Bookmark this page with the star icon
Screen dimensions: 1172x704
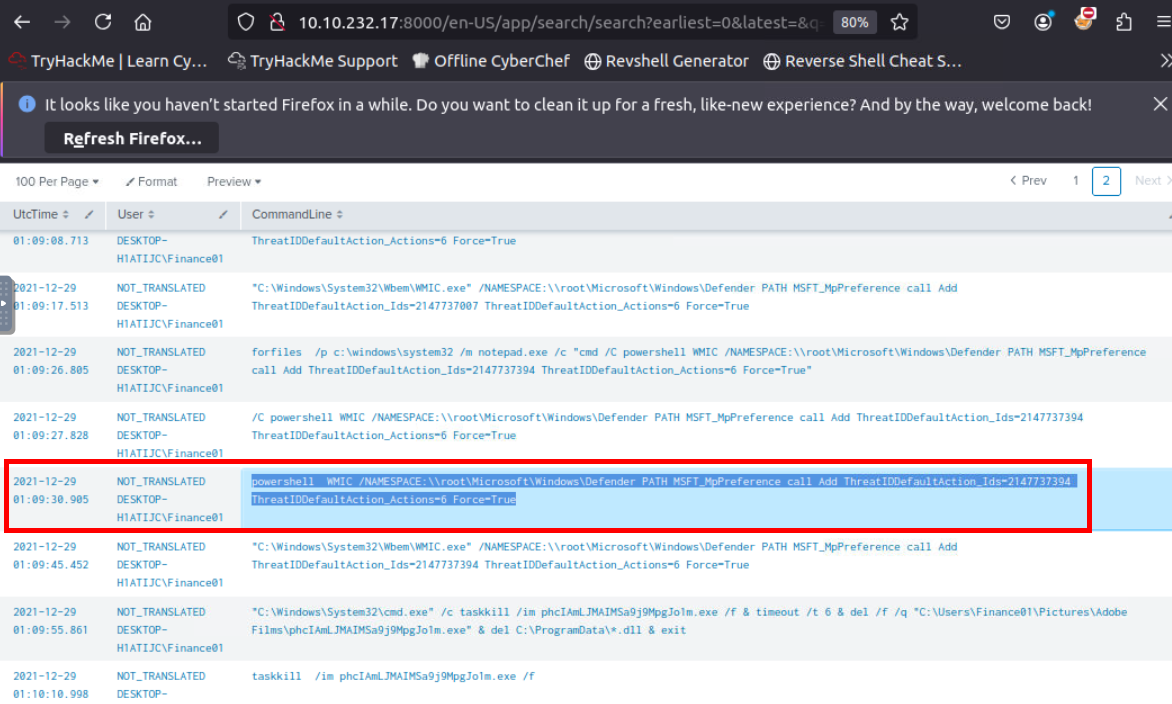899,22
